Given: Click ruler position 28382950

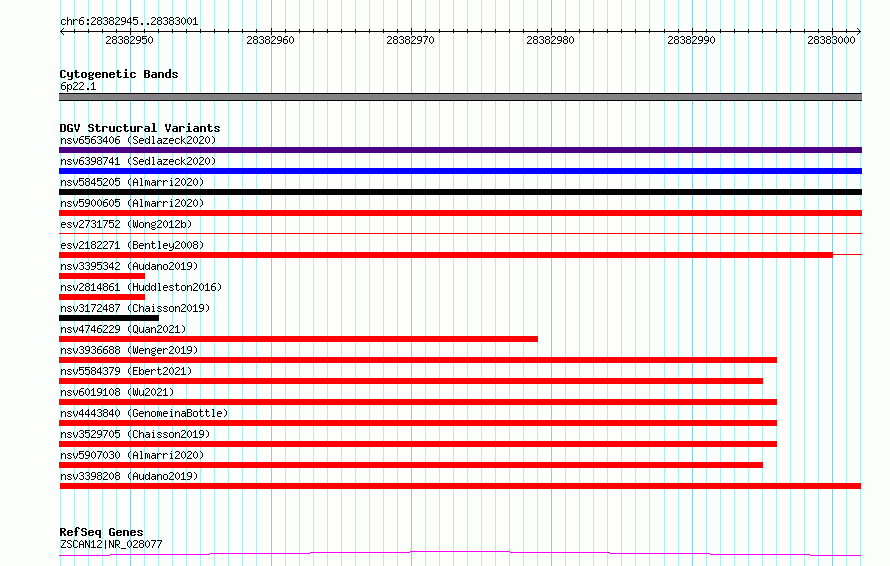Looking at the screenshot, I should coord(129,40).
